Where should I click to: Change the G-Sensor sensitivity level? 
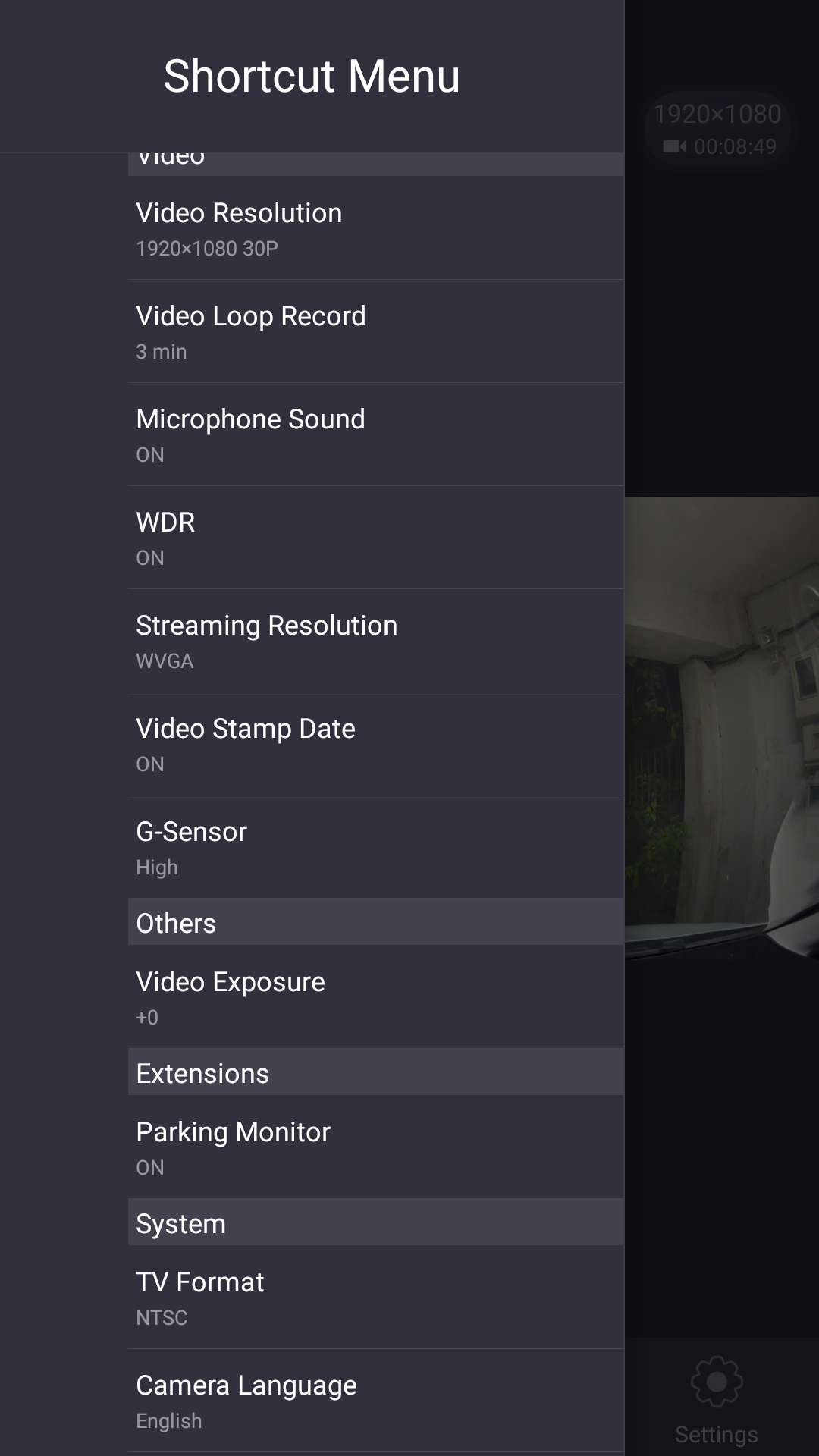375,847
